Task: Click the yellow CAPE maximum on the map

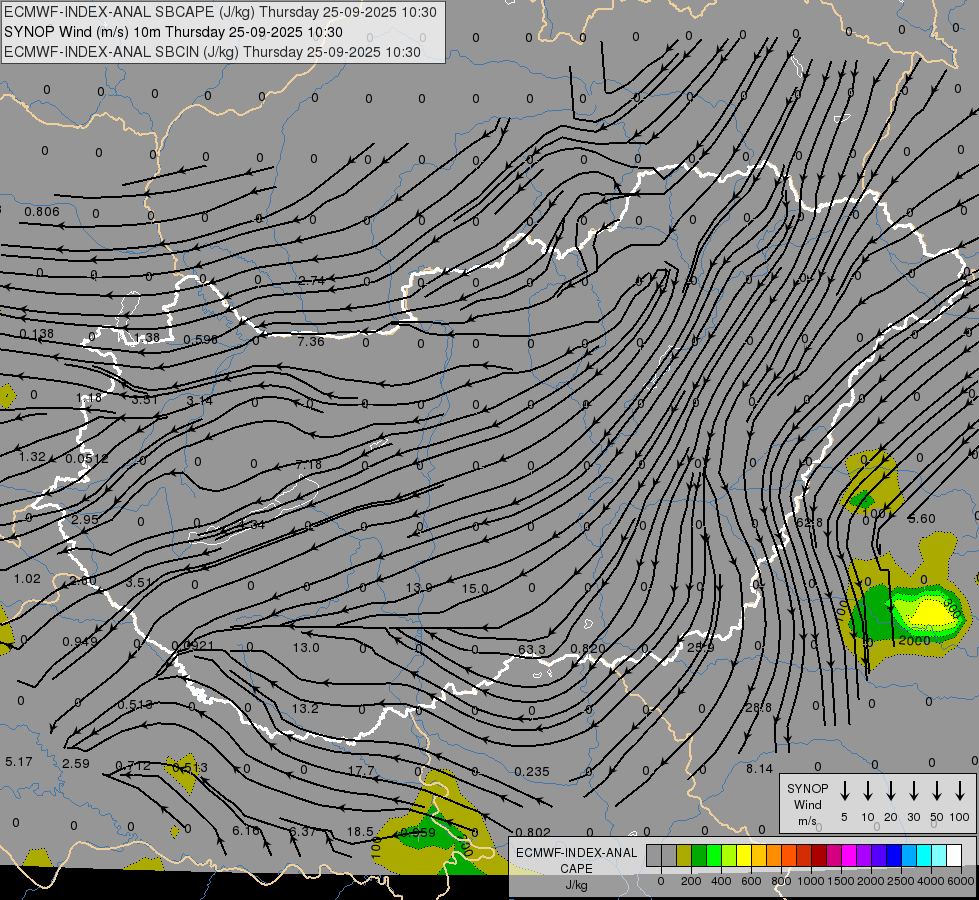Action: (x=932, y=611)
